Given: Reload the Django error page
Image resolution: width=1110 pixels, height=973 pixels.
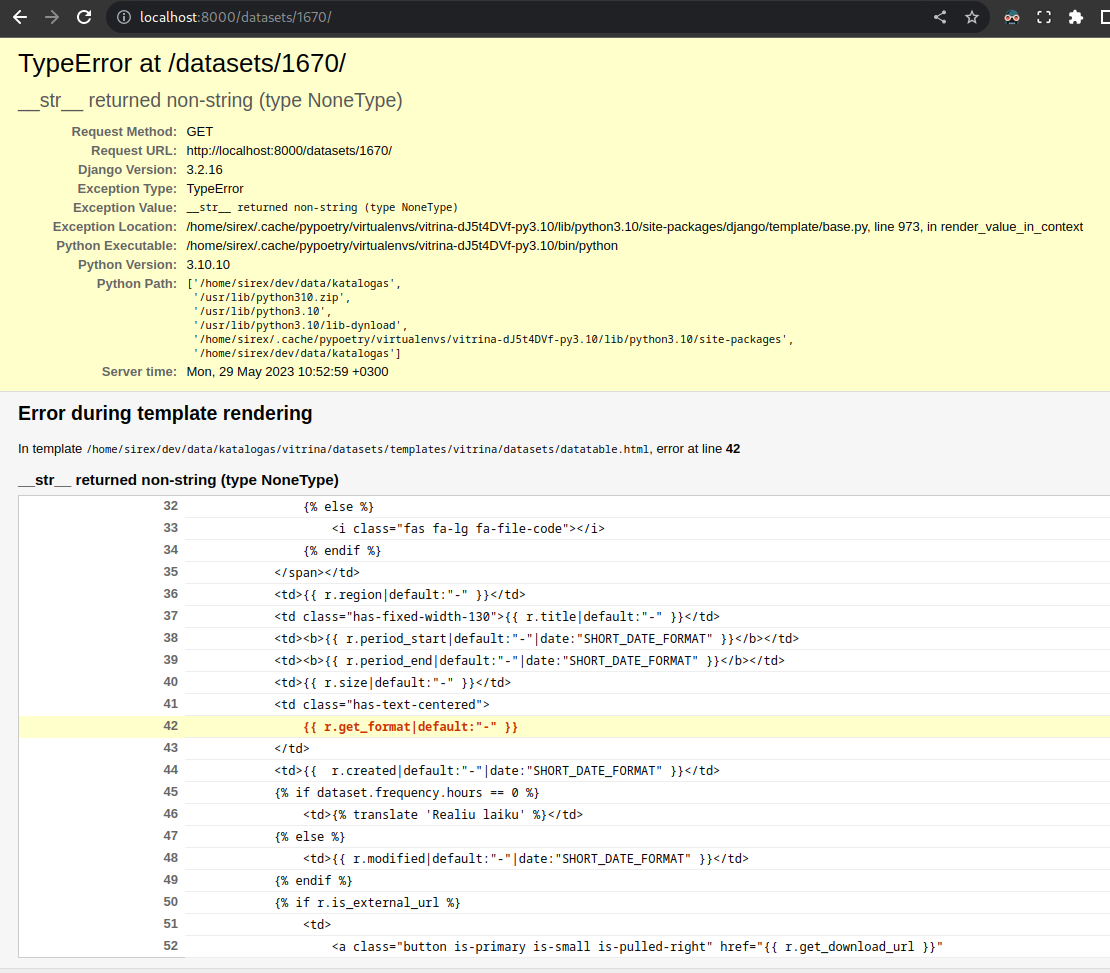Looking at the screenshot, I should tap(84, 16).
